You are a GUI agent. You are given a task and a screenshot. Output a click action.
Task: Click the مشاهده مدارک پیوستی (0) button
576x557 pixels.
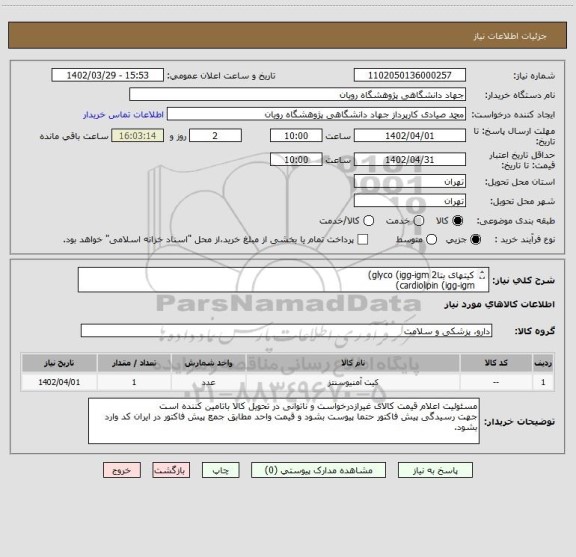318,470
